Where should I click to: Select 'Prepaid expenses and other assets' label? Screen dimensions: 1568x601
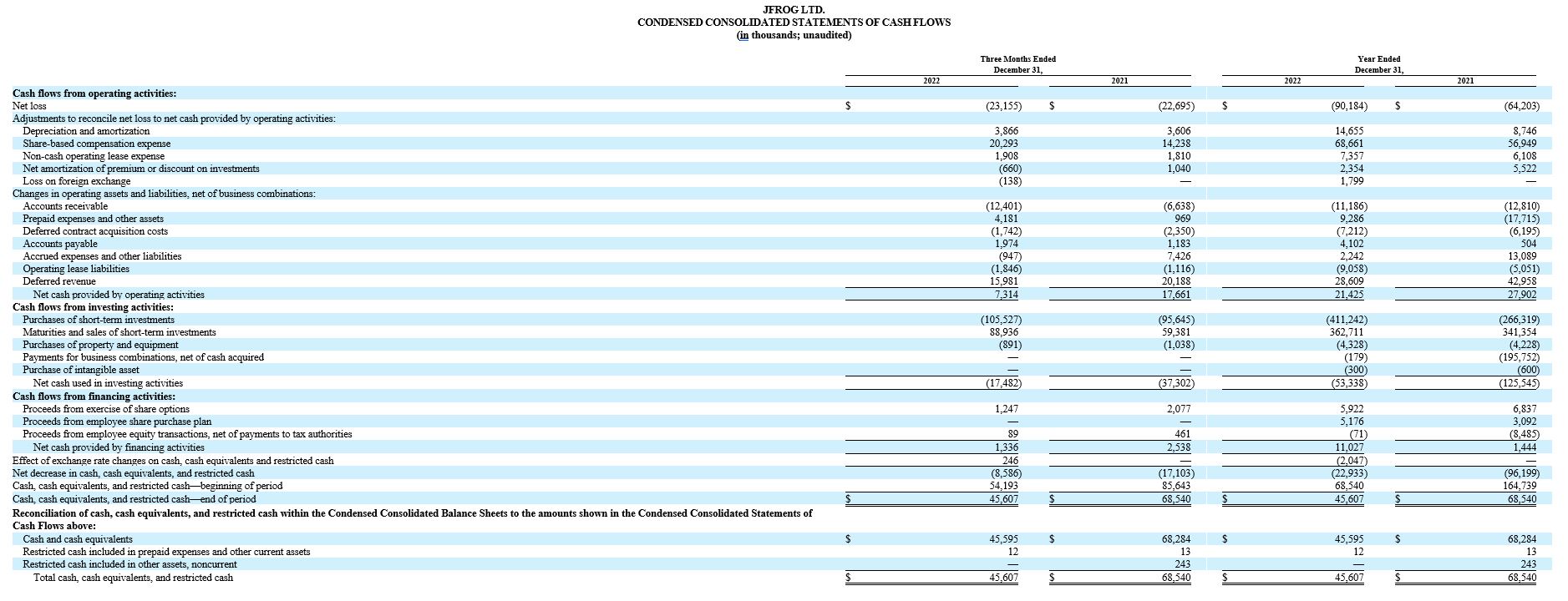tap(93, 219)
